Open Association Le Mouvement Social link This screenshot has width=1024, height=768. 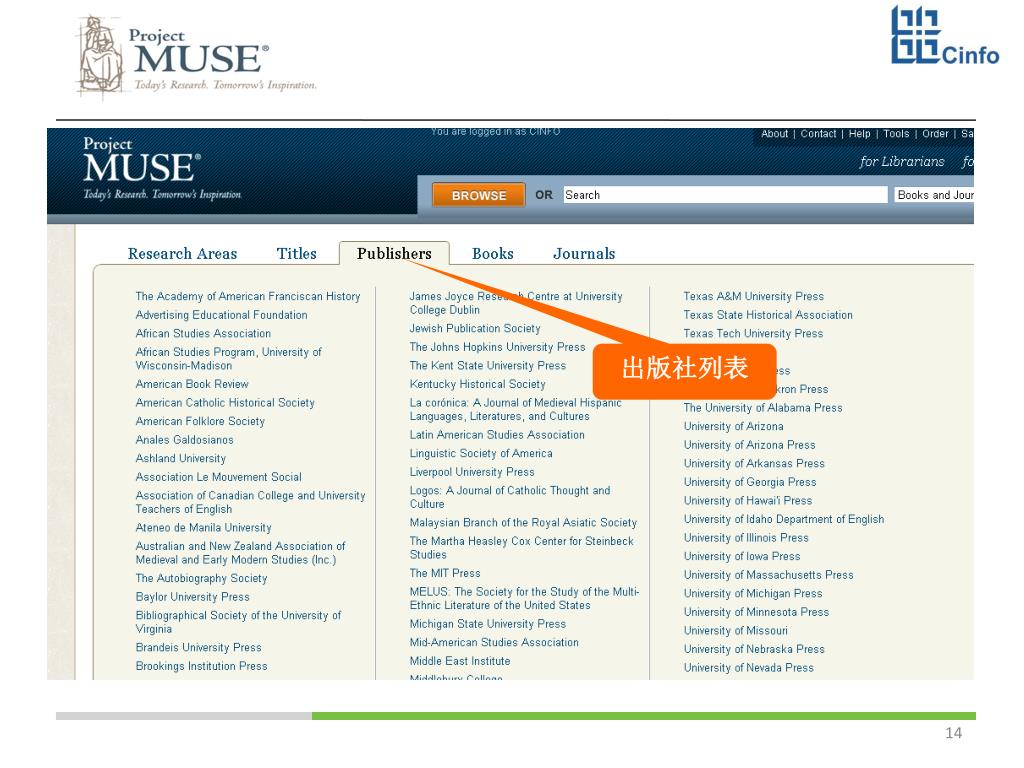click(218, 477)
